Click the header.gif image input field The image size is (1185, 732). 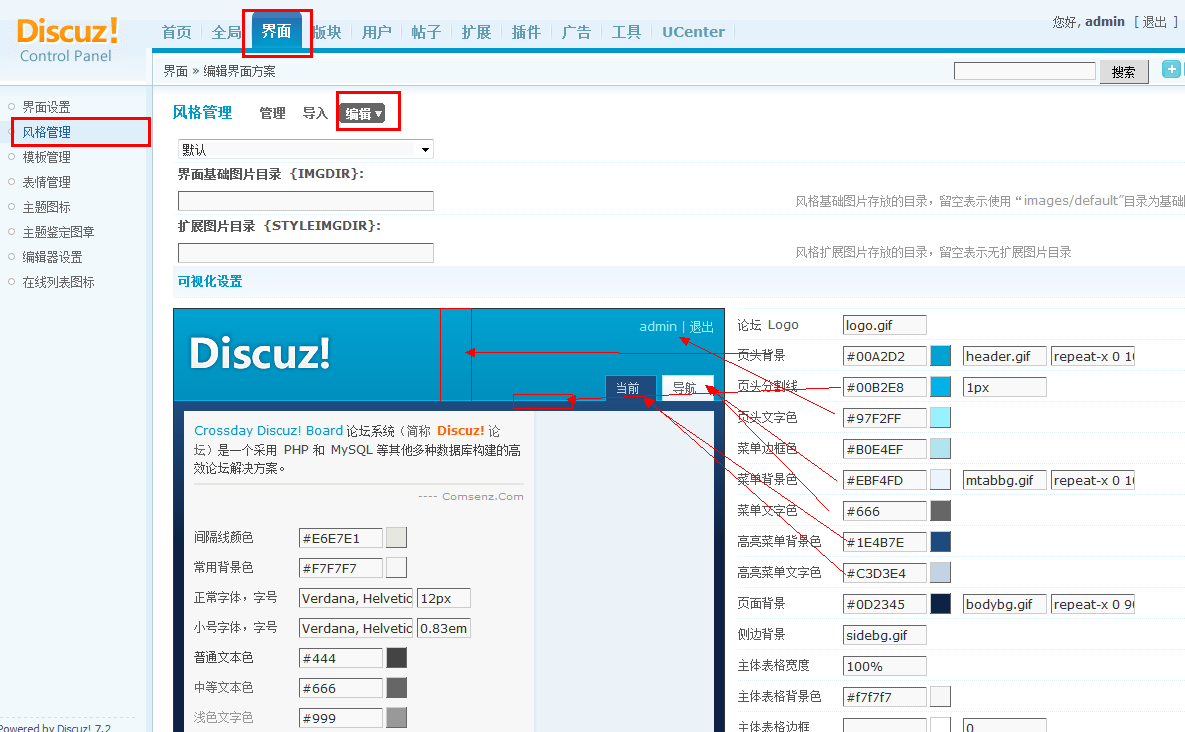(x=1004, y=356)
